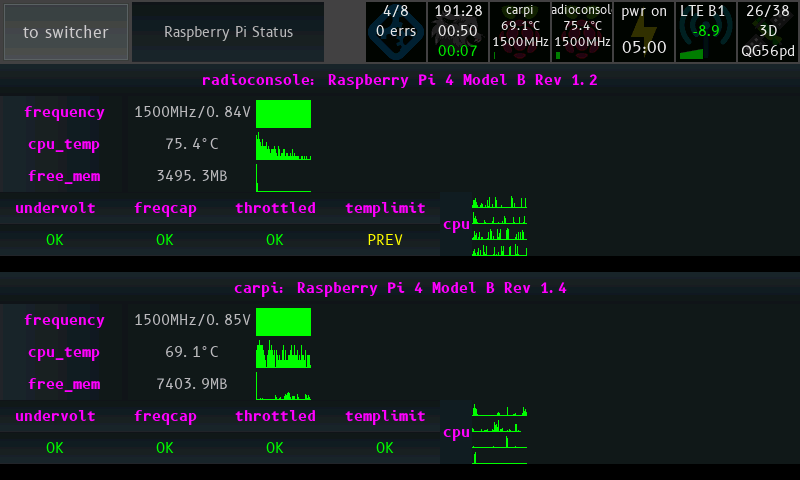This screenshot has height=480, width=800.
Task: Click carpi bottom cpu core graph
Action: [x=499, y=458]
